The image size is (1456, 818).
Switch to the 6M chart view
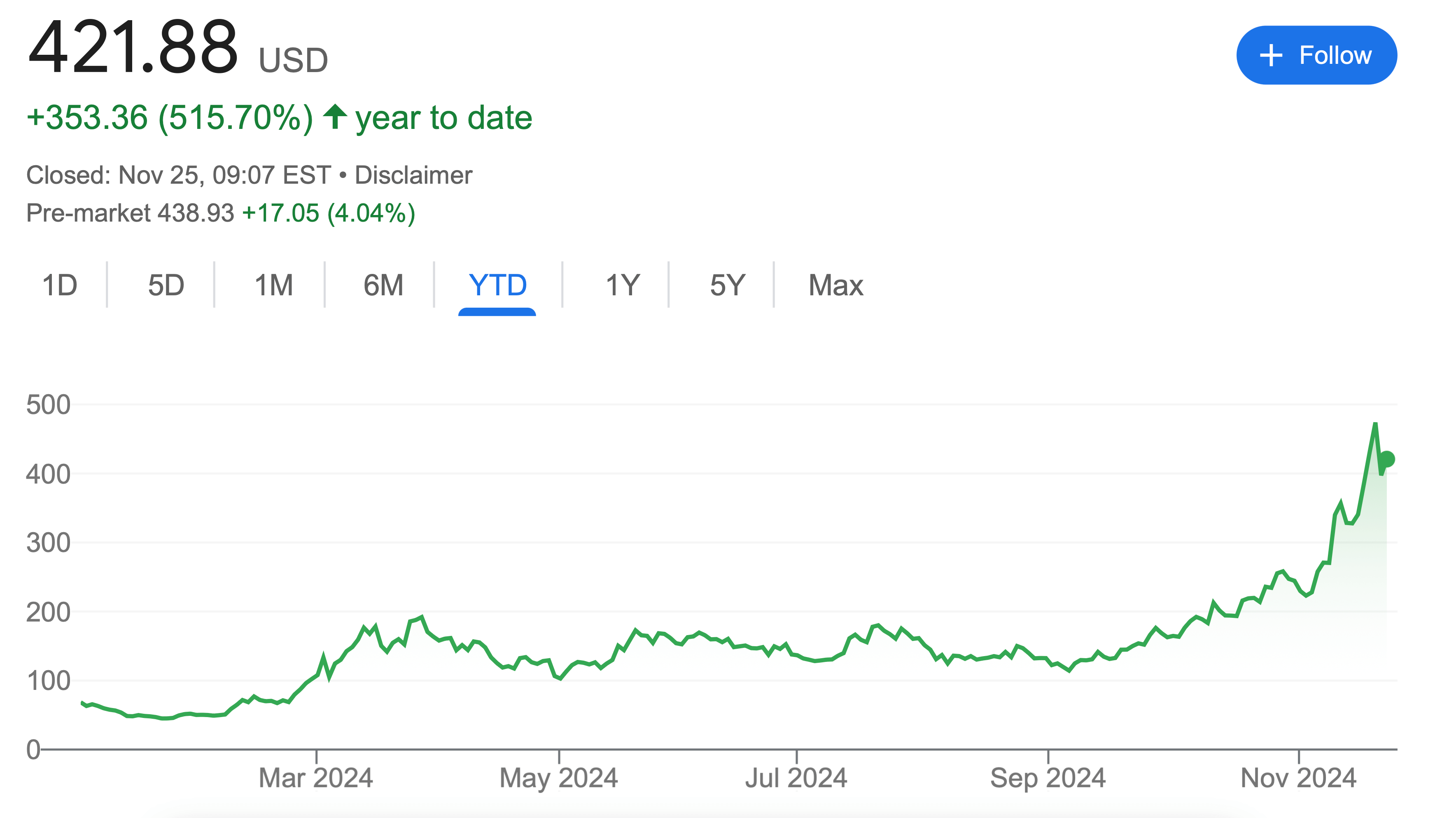(383, 285)
